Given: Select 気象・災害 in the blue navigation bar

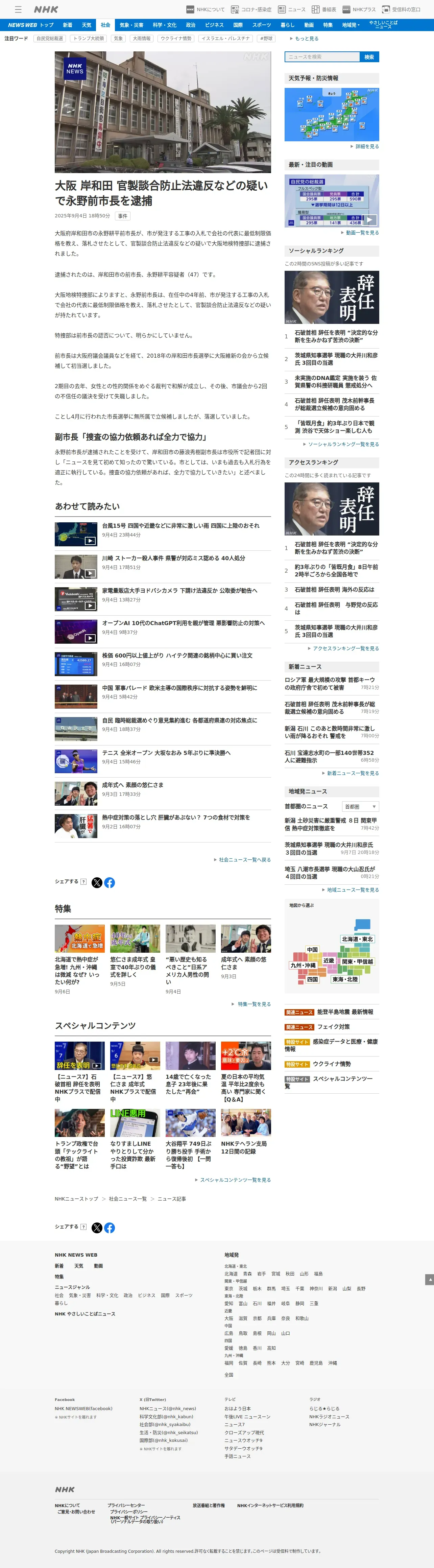Looking at the screenshot, I should pyautogui.click(x=131, y=25).
